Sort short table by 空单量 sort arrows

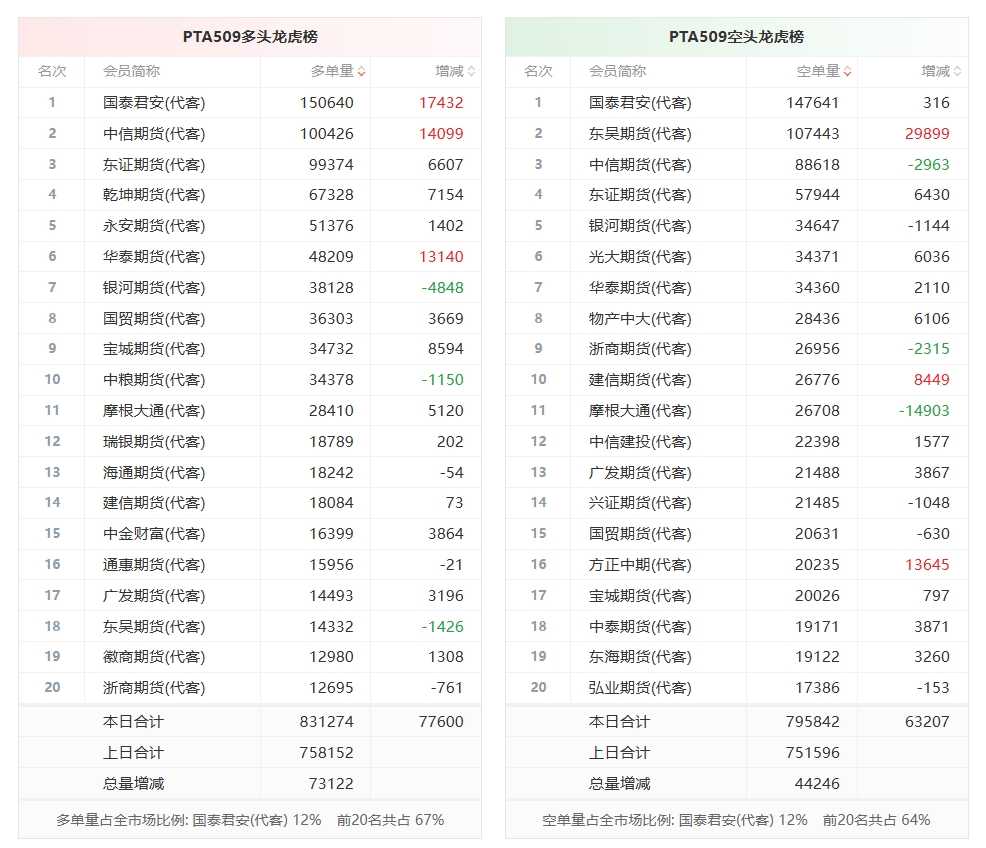click(848, 72)
